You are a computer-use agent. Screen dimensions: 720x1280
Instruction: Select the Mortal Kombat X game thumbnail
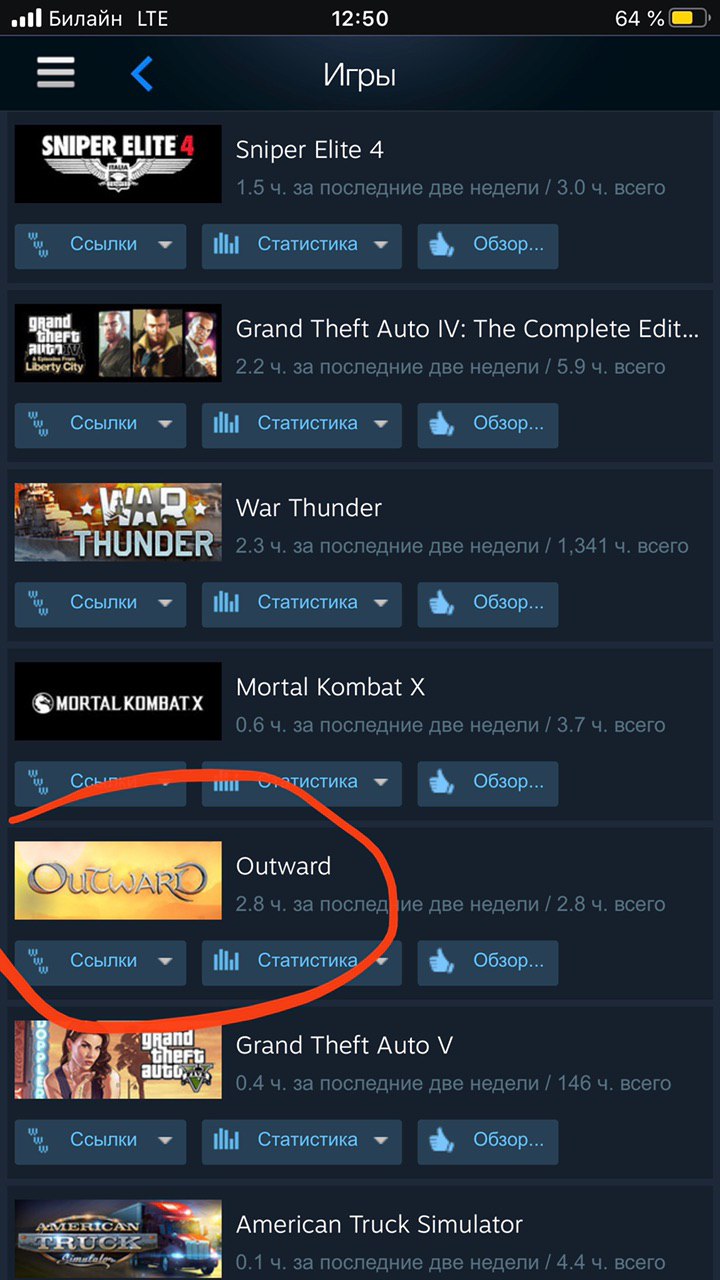click(x=118, y=701)
